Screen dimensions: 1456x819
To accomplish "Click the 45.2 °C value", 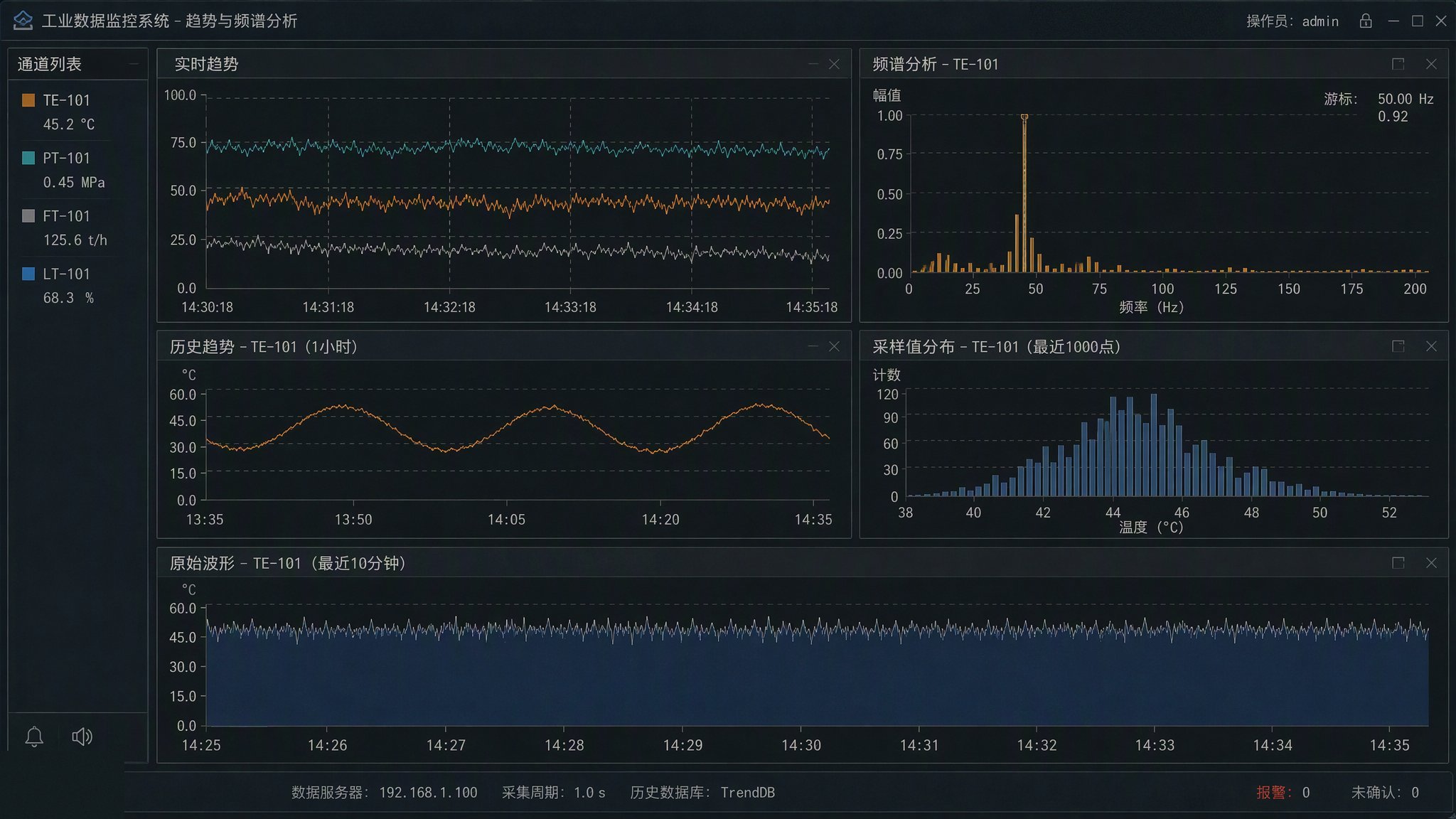I will coord(68,124).
